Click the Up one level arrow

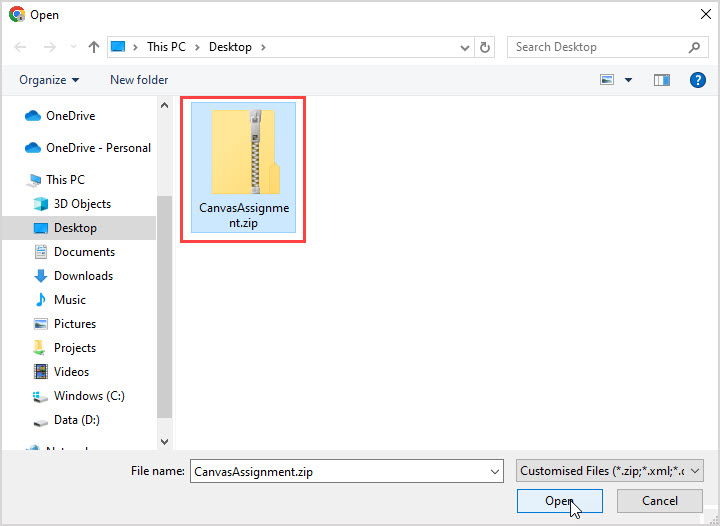coord(93,47)
